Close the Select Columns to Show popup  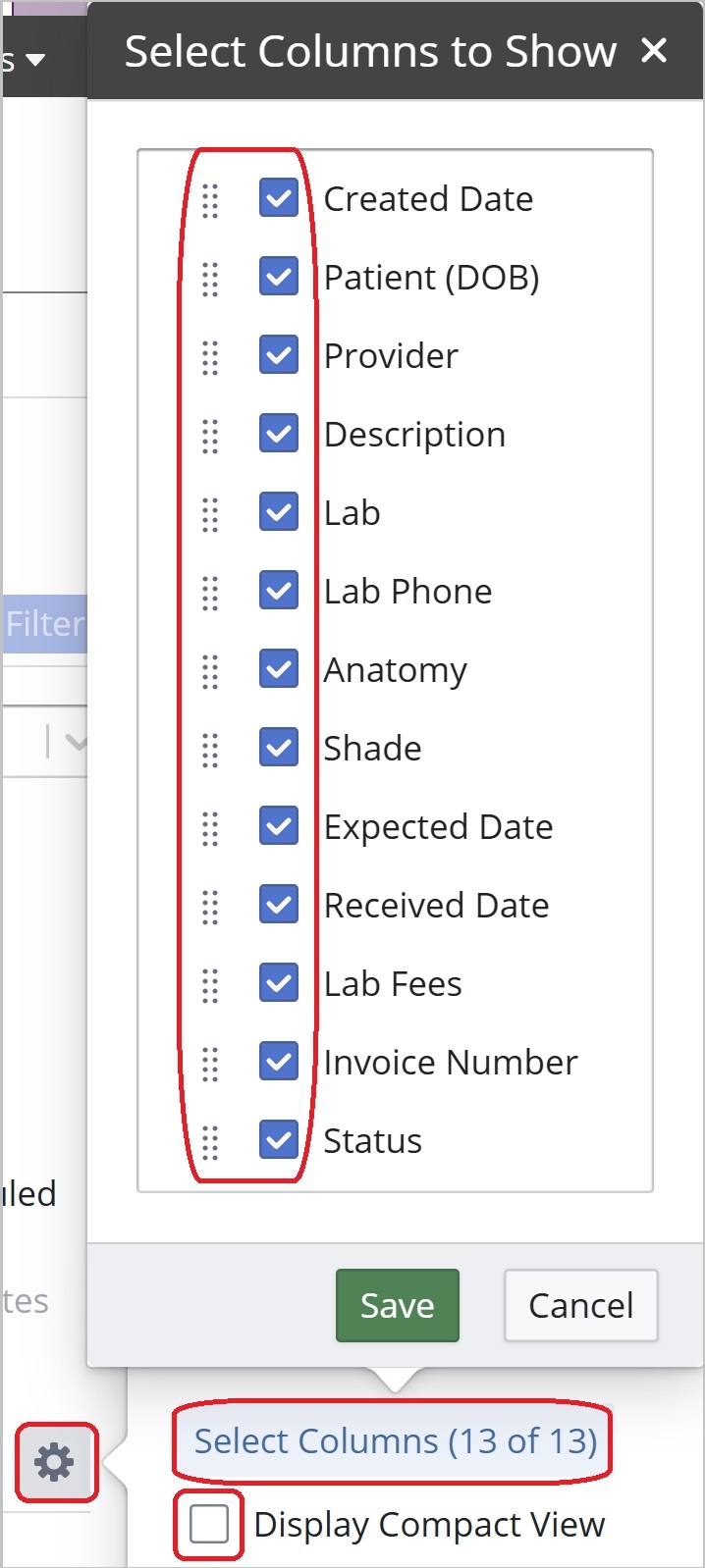pyautogui.click(x=654, y=51)
